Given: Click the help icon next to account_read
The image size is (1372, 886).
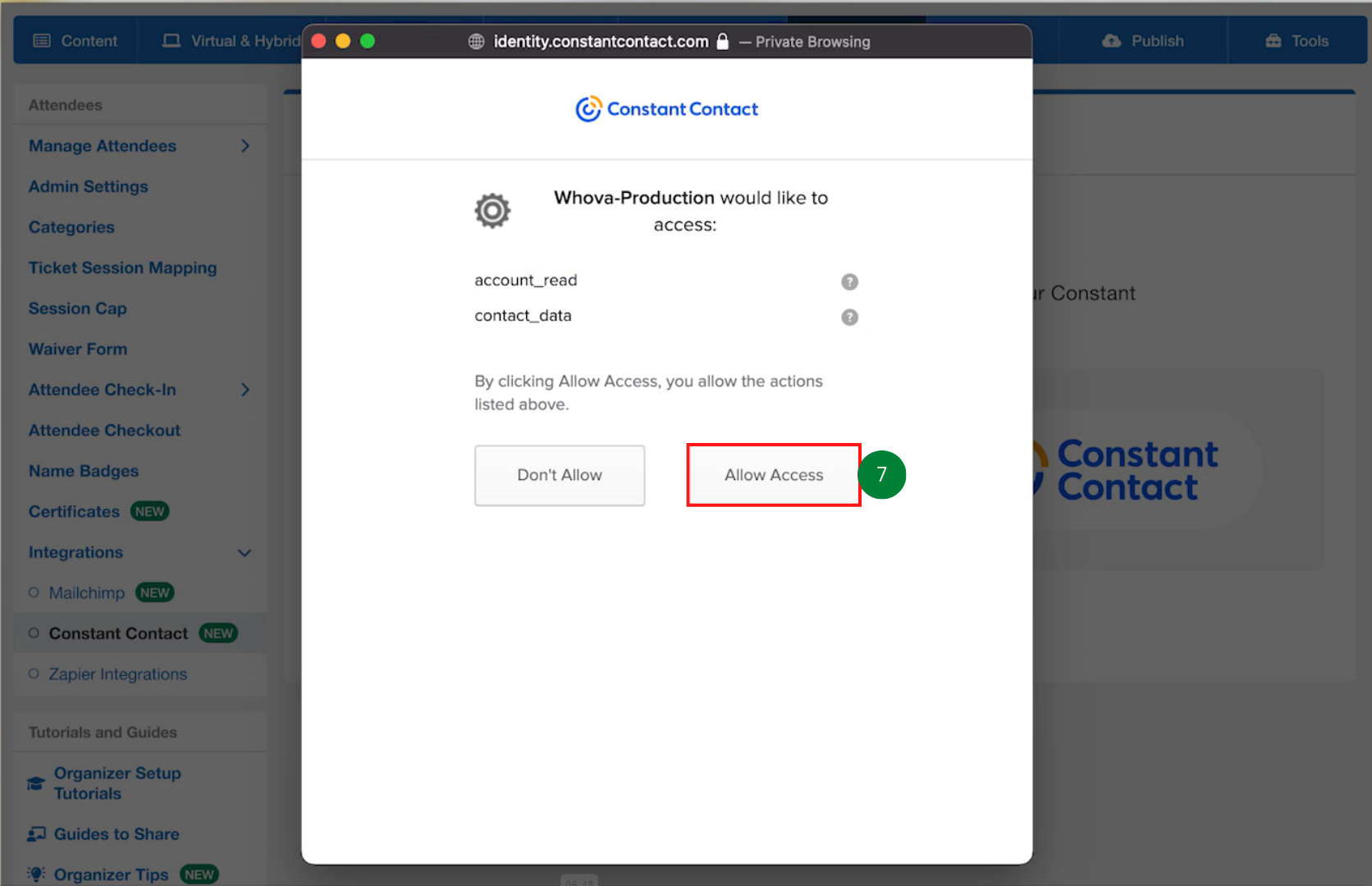Looking at the screenshot, I should pos(849,282).
